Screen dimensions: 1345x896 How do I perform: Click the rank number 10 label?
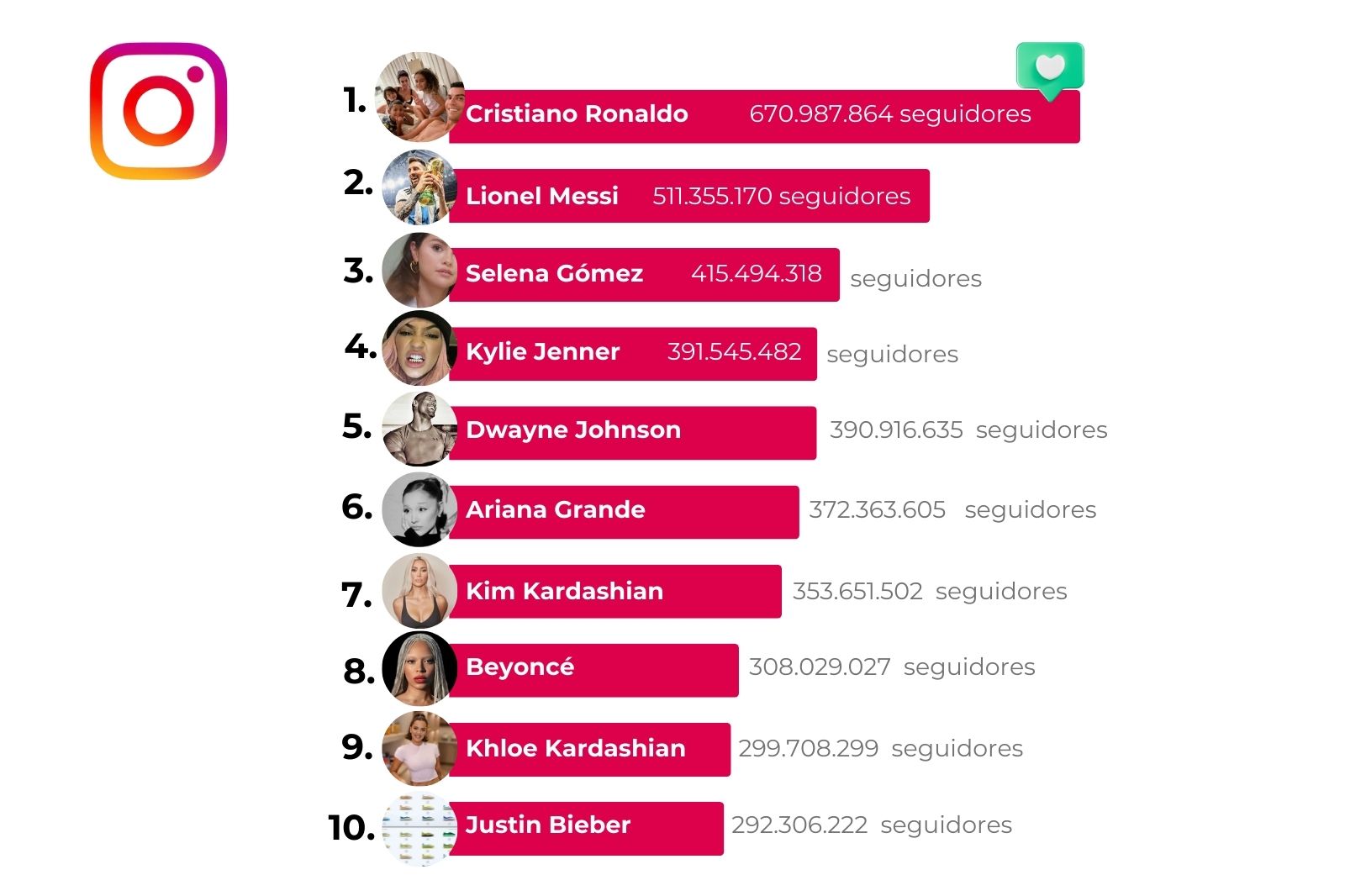pos(351,827)
